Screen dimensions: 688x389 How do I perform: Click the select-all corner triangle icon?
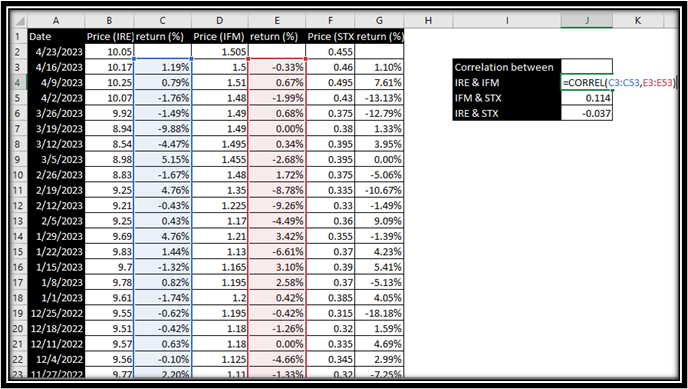tap(19, 21)
